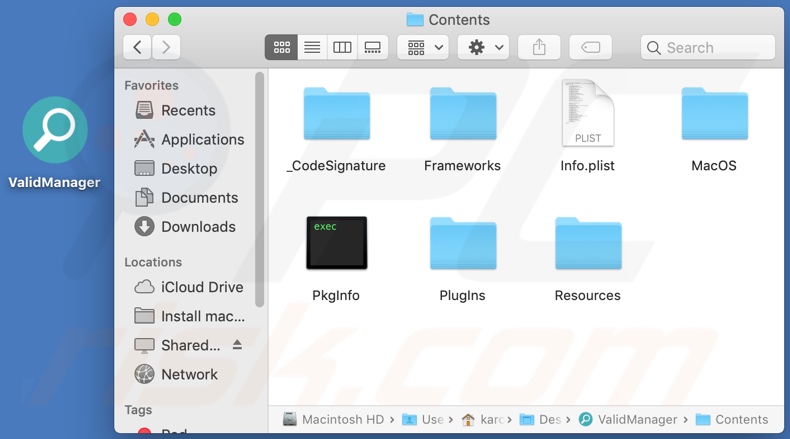790x439 pixels.
Task: Eject the Shared... volume
Action: click(237, 345)
